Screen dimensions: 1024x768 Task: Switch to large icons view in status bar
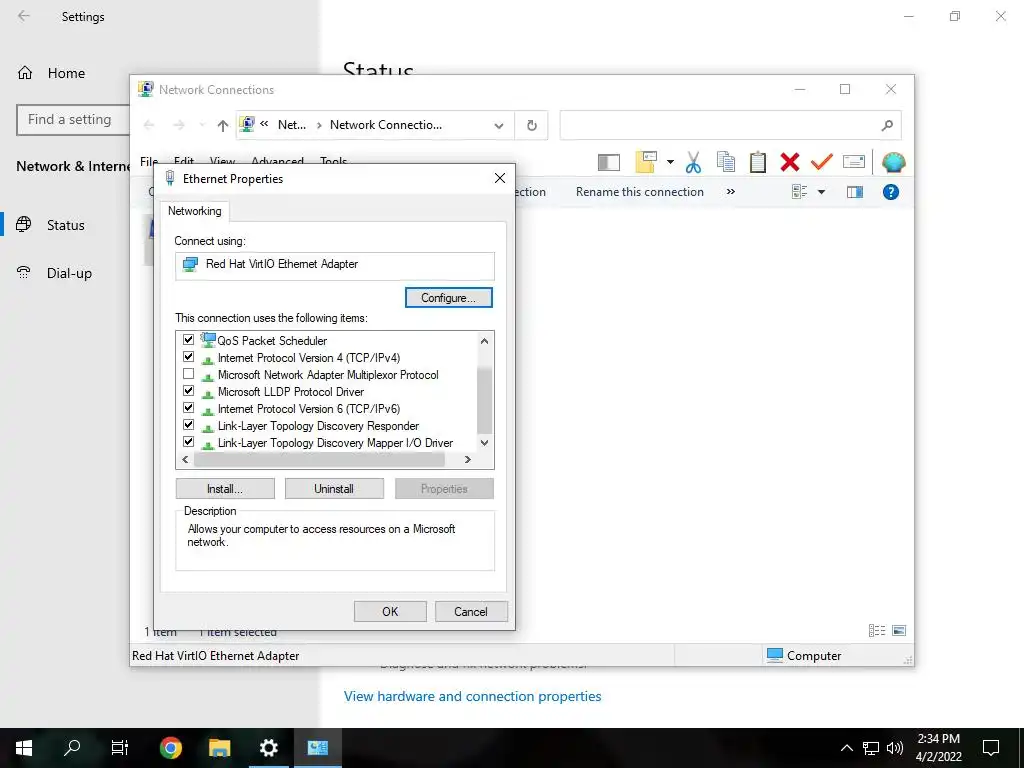tap(899, 630)
